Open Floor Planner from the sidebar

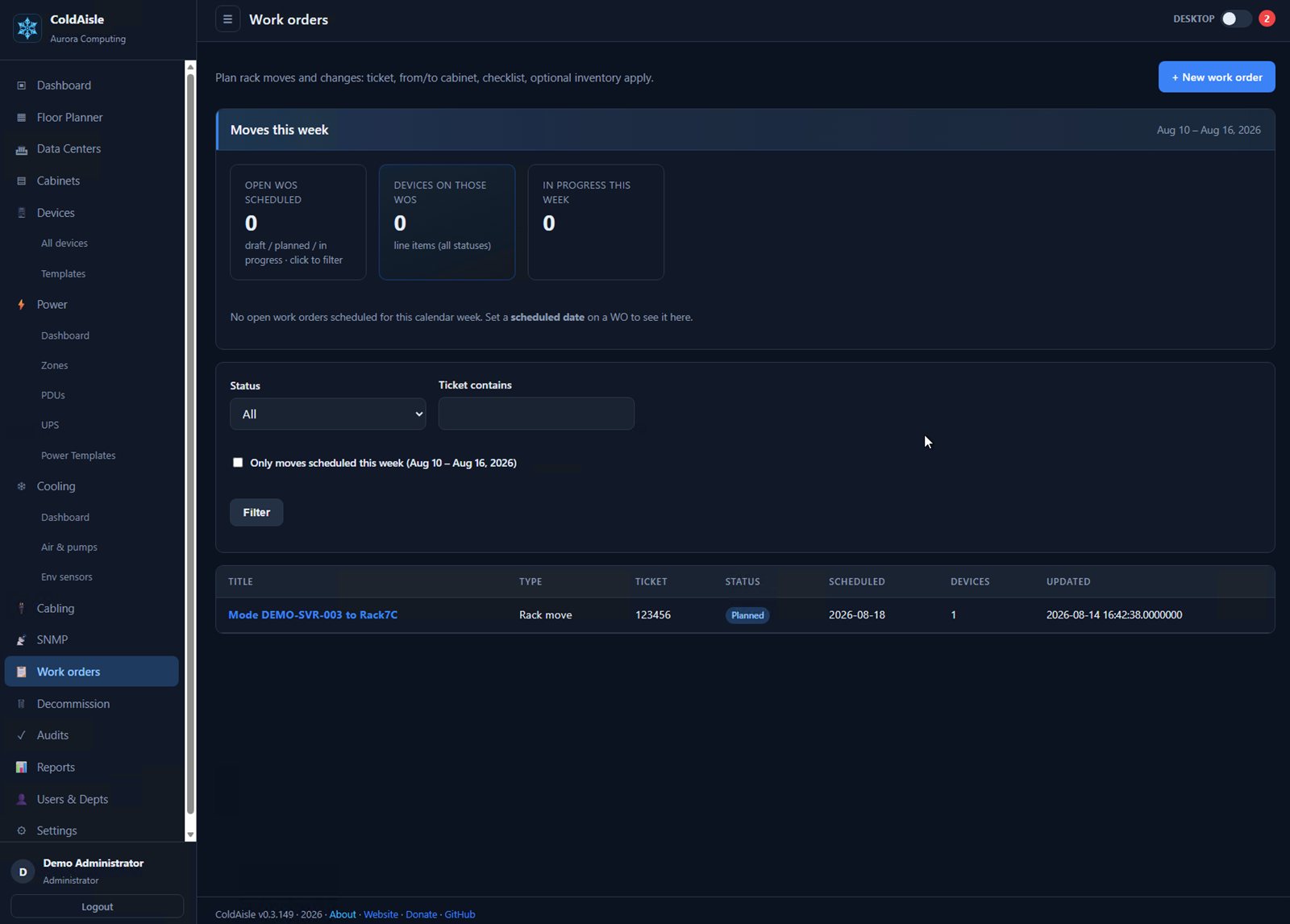[69, 118]
